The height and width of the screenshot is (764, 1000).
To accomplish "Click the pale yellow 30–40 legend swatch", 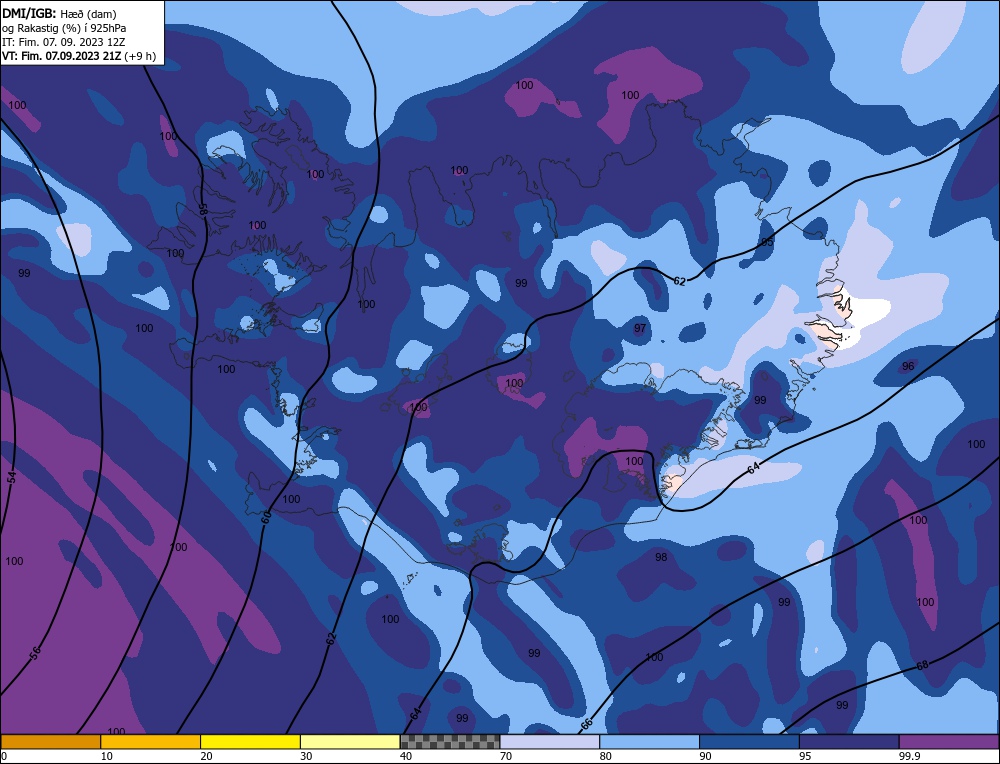I will click(350, 741).
